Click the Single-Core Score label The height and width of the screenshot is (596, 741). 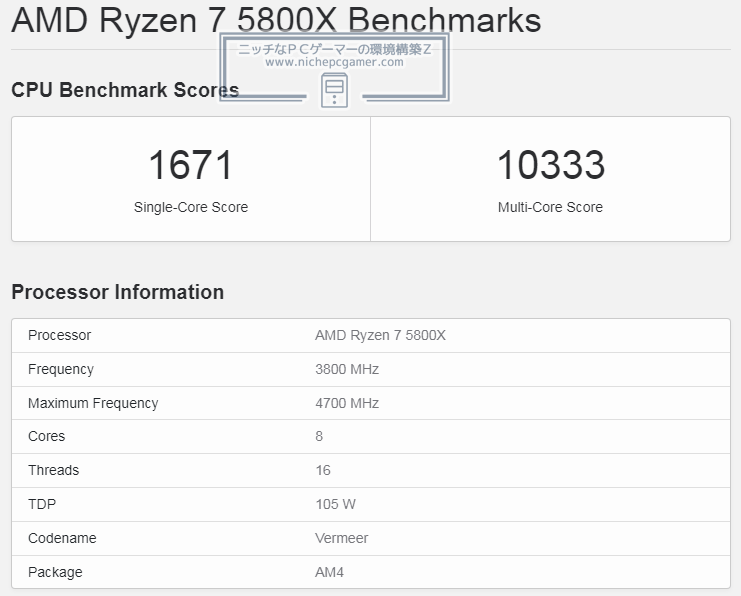(x=190, y=207)
